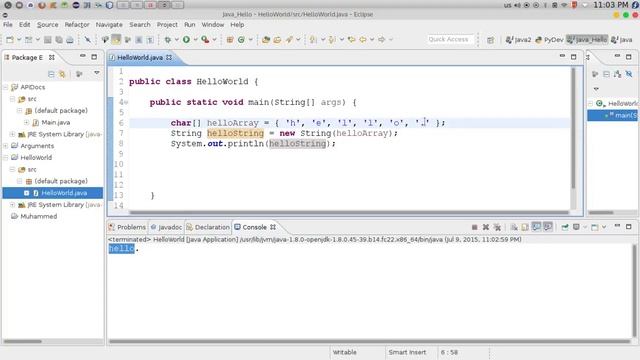Click the Print toolbar icon
This screenshot has height=360, width=640.
pos(70,40)
